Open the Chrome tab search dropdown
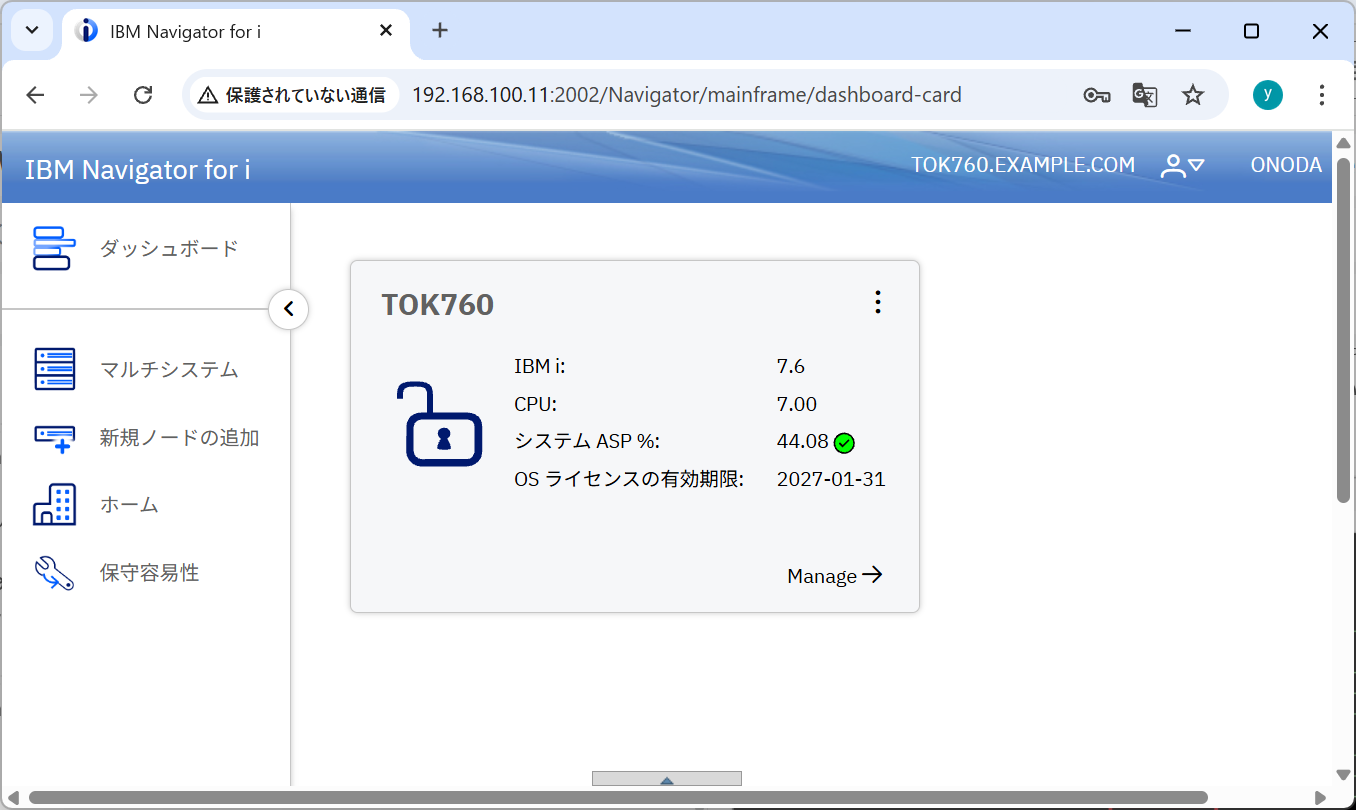The image size is (1356, 810). (x=32, y=30)
